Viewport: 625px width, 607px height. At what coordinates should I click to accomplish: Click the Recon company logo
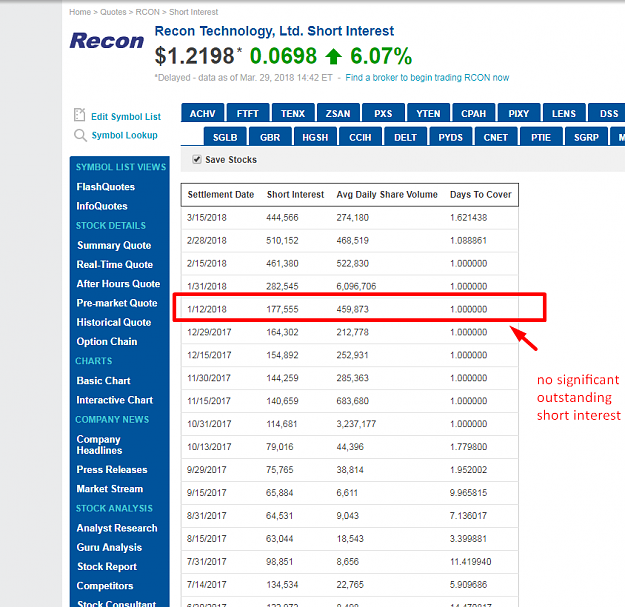(107, 41)
